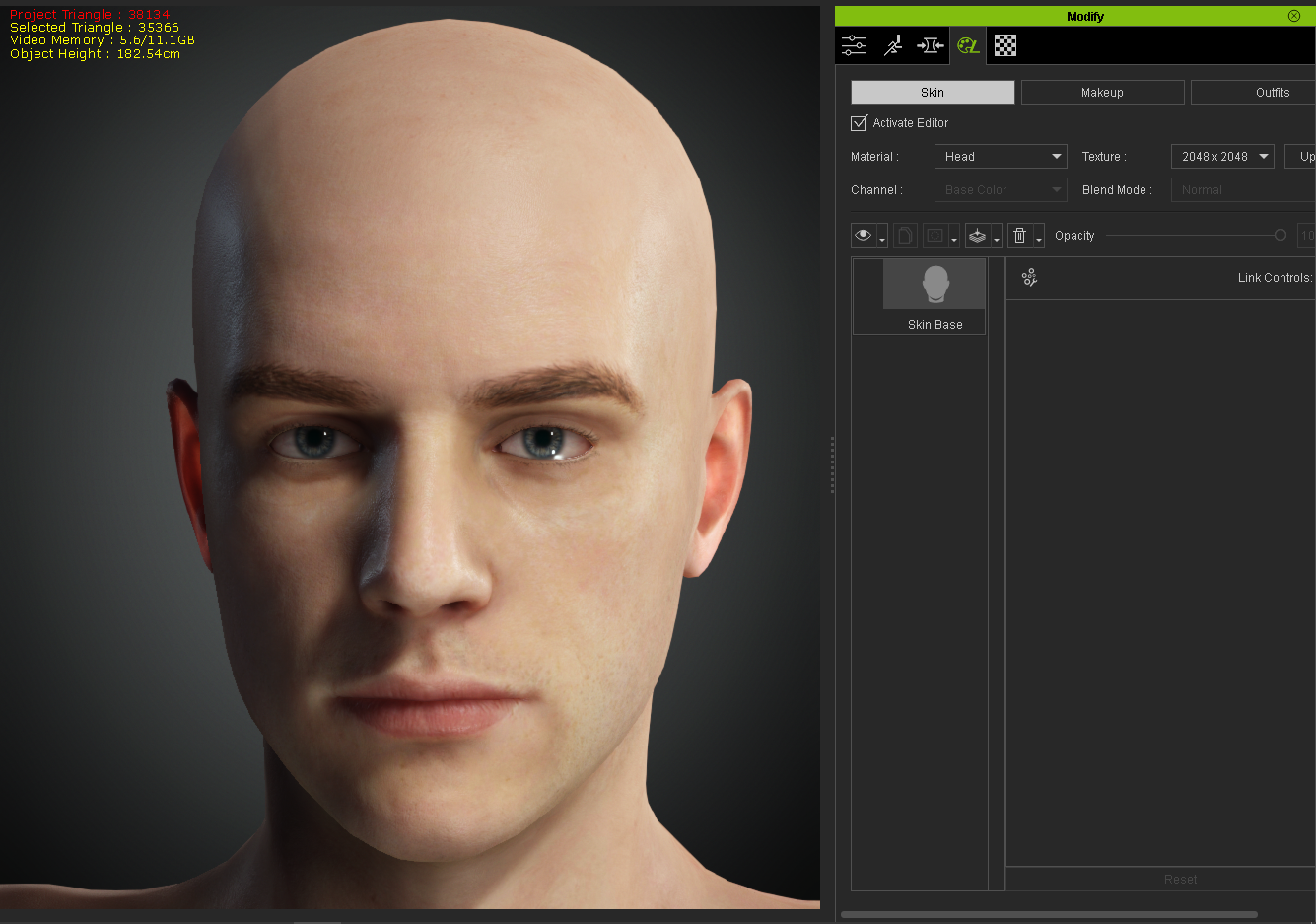The width and height of the screenshot is (1316, 924).
Task: Click the merge layers stack icon
Action: point(977,236)
